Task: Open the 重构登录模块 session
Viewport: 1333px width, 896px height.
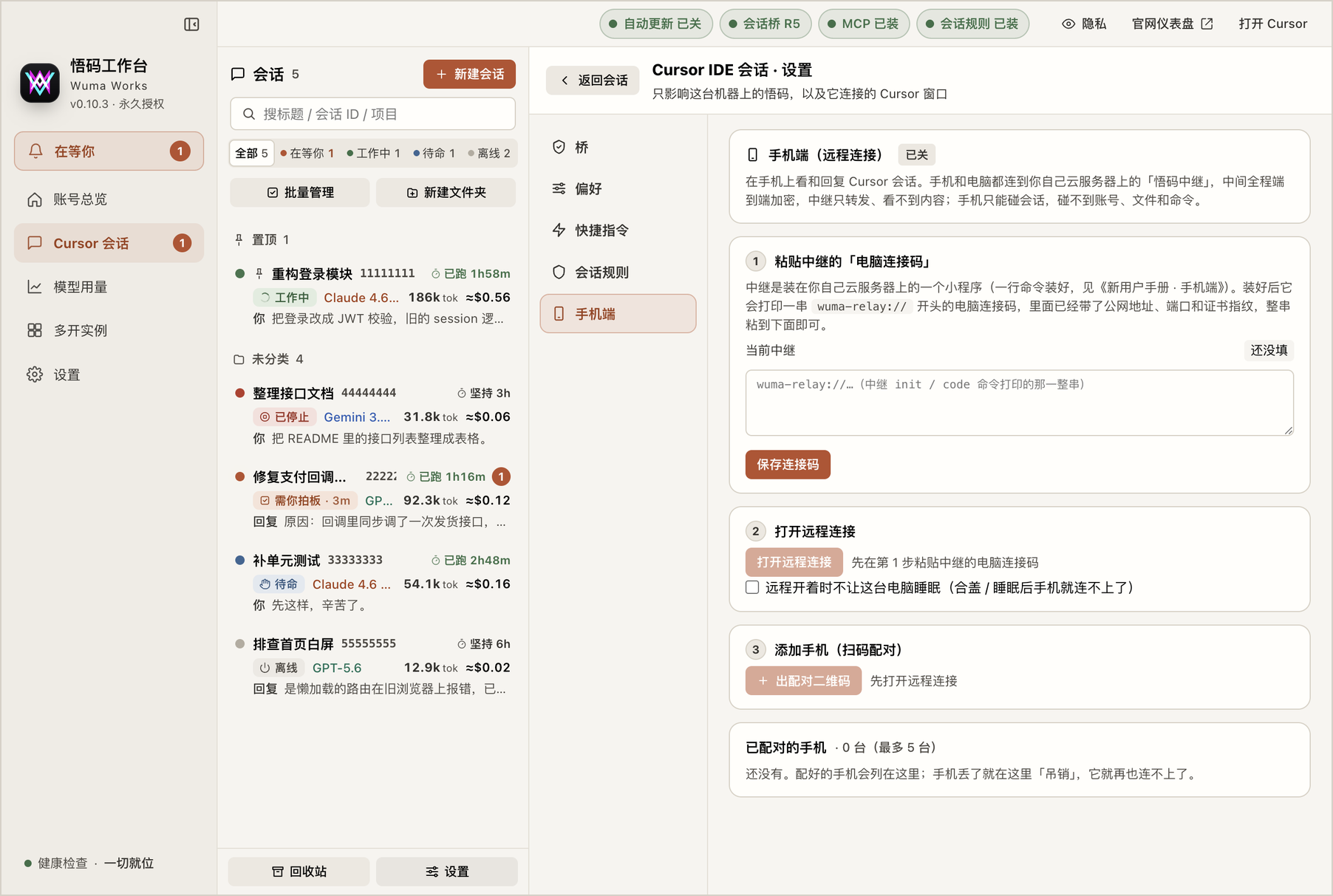Action: click(x=372, y=295)
